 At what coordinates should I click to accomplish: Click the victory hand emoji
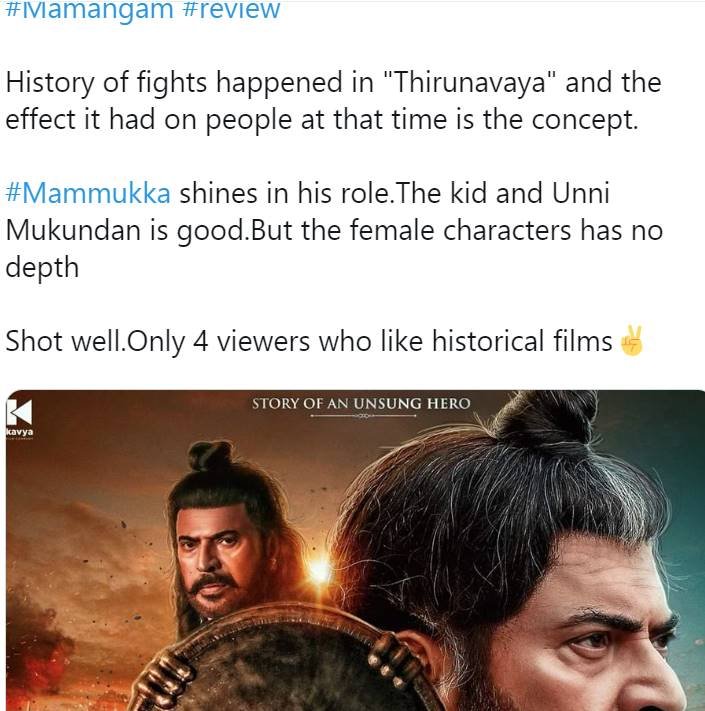(632, 341)
